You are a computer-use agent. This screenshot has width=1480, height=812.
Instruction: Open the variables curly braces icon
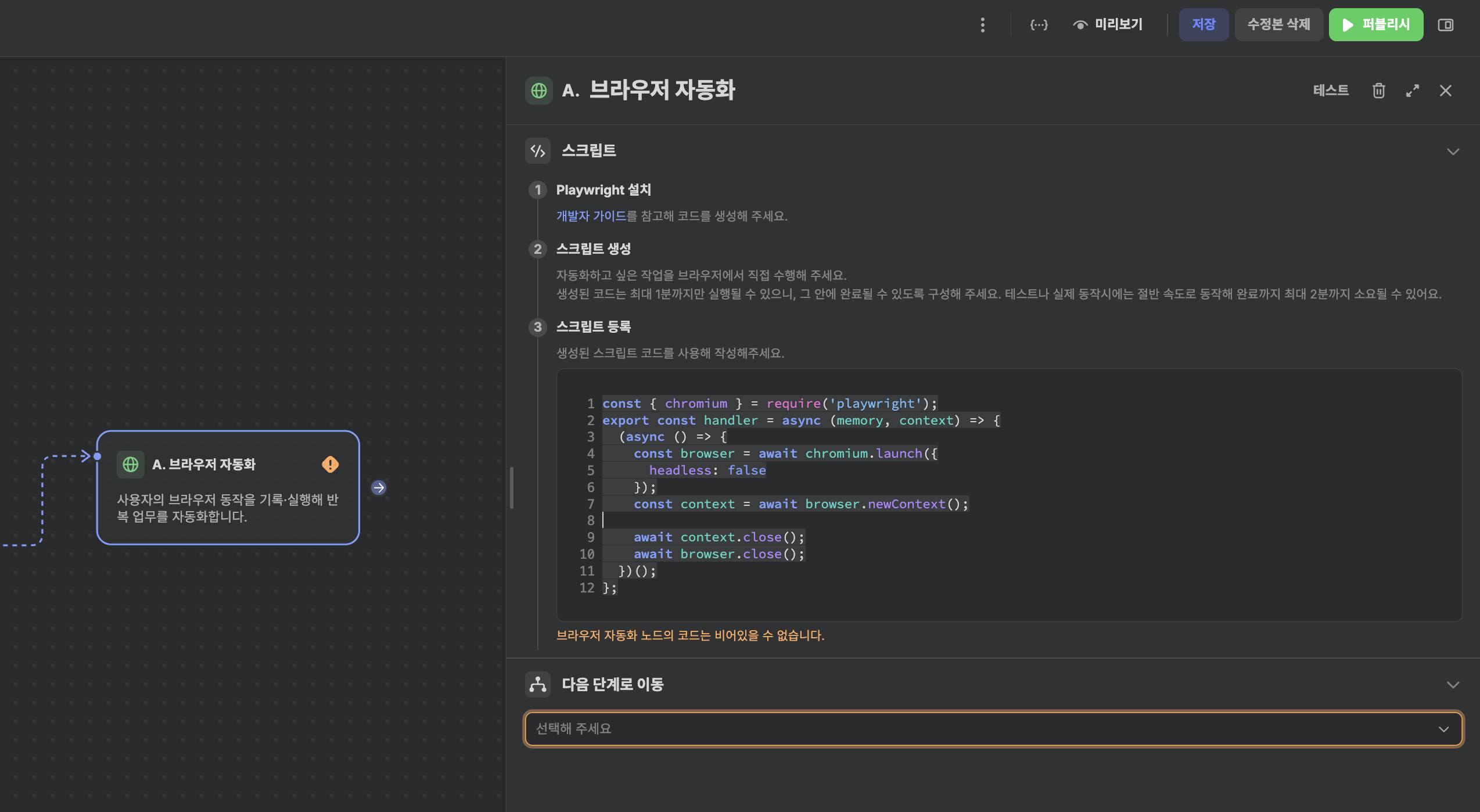pyautogui.click(x=1039, y=24)
